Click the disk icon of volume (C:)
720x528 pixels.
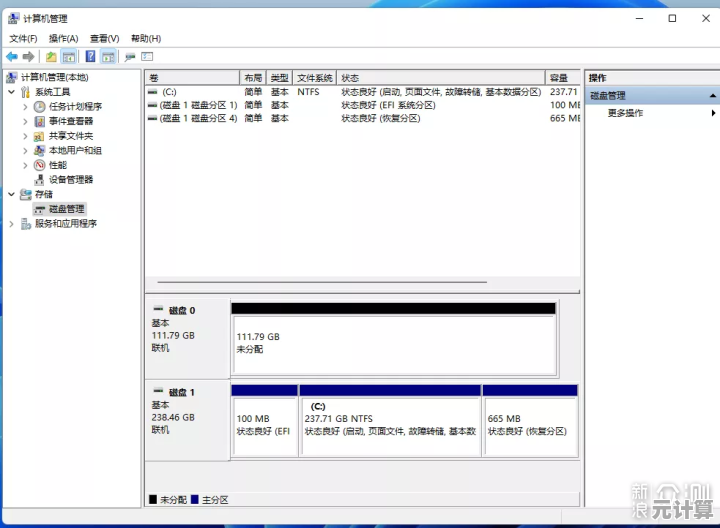click(x=152, y=91)
